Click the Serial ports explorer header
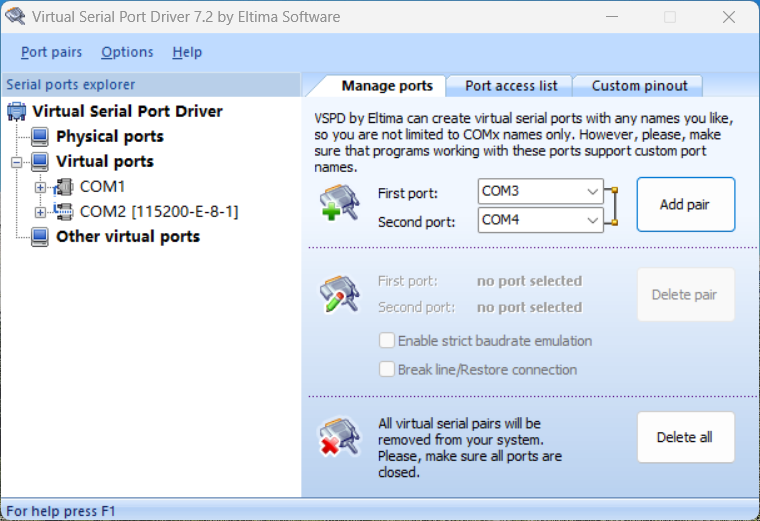 point(151,85)
